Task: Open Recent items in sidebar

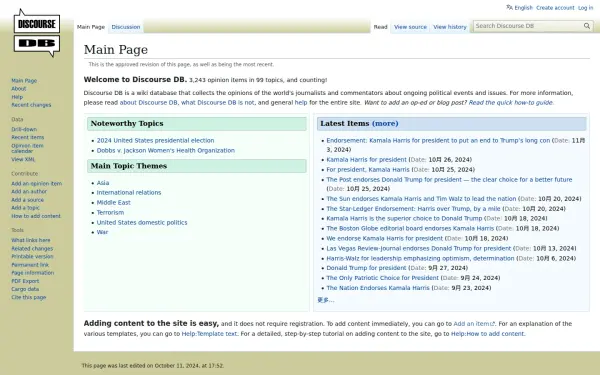Action: click(28, 138)
